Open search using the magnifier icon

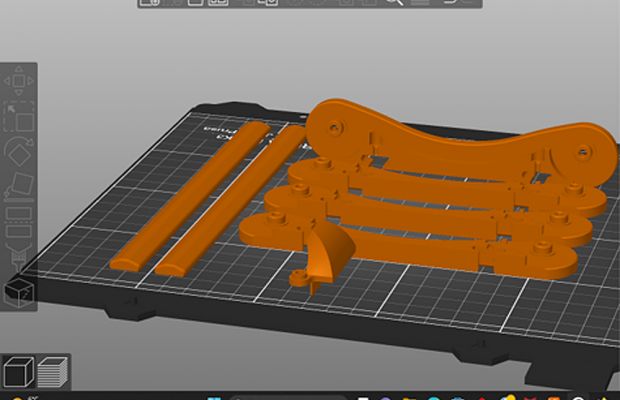pyautogui.click(x=394, y=3)
